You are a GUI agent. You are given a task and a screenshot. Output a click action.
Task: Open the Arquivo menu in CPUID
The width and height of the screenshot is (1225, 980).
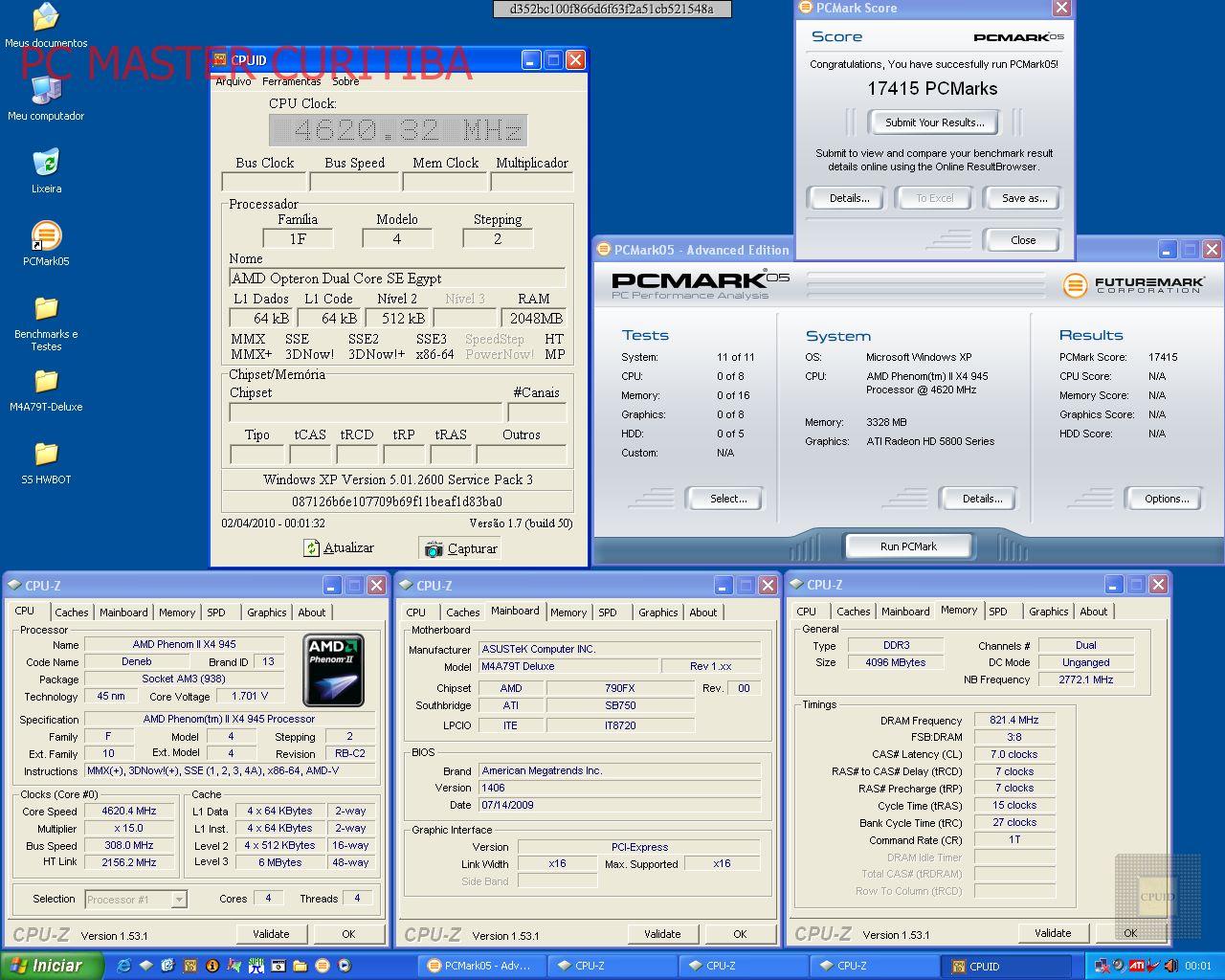(x=234, y=81)
